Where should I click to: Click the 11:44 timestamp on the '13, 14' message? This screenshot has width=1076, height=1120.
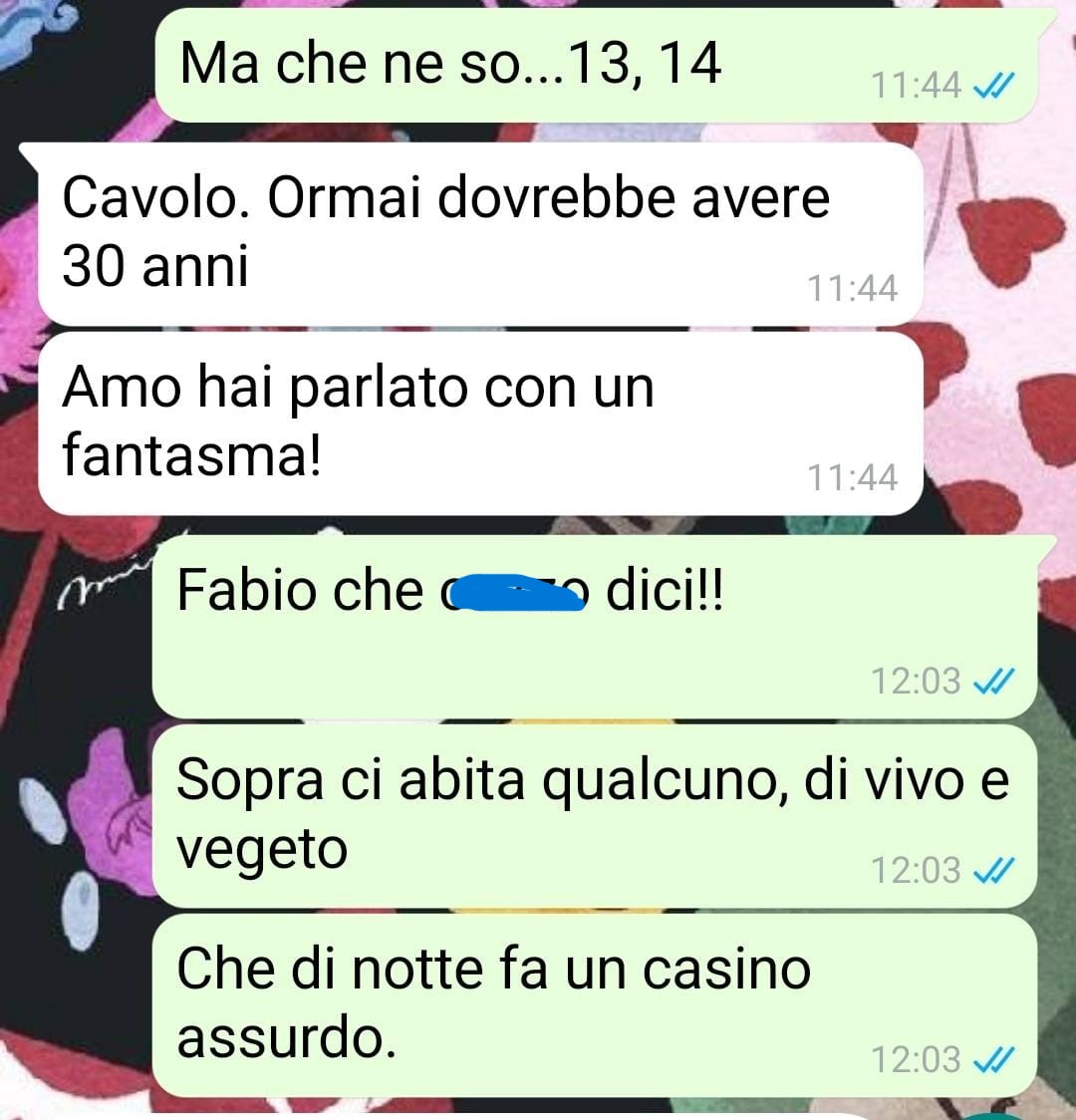(916, 87)
